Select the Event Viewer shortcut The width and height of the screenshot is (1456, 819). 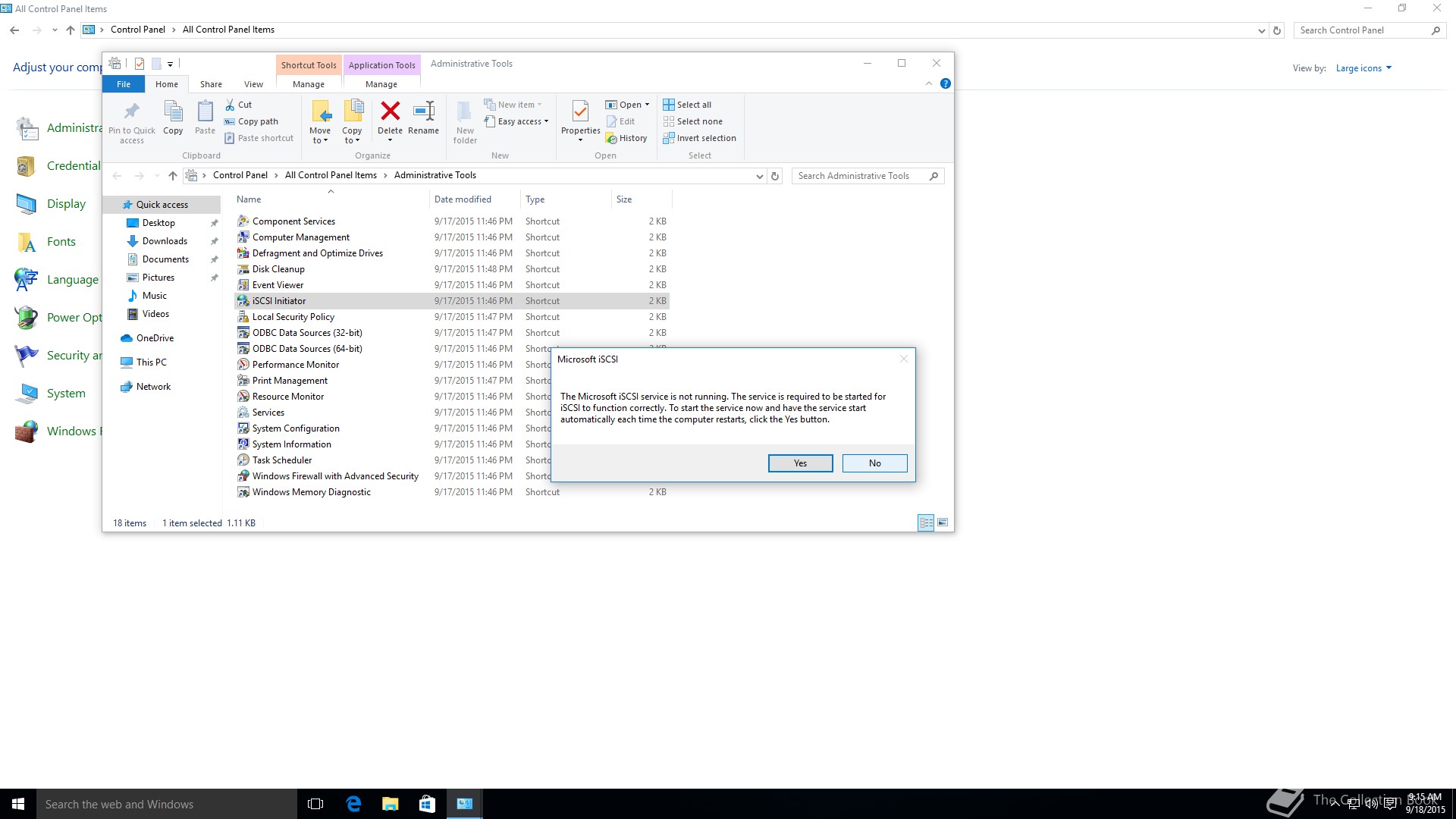[x=278, y=285]
